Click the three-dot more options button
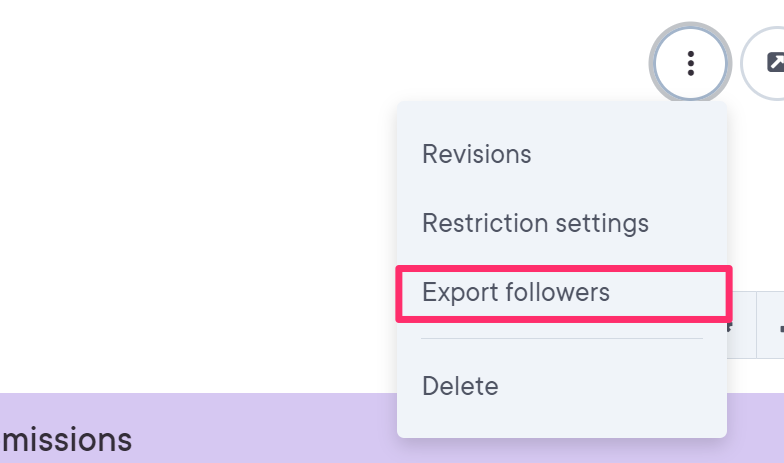 tap(690, 63)
